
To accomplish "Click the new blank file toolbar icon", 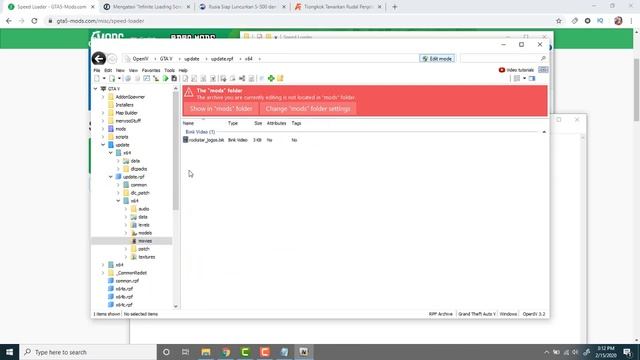I will coord(97,78).
